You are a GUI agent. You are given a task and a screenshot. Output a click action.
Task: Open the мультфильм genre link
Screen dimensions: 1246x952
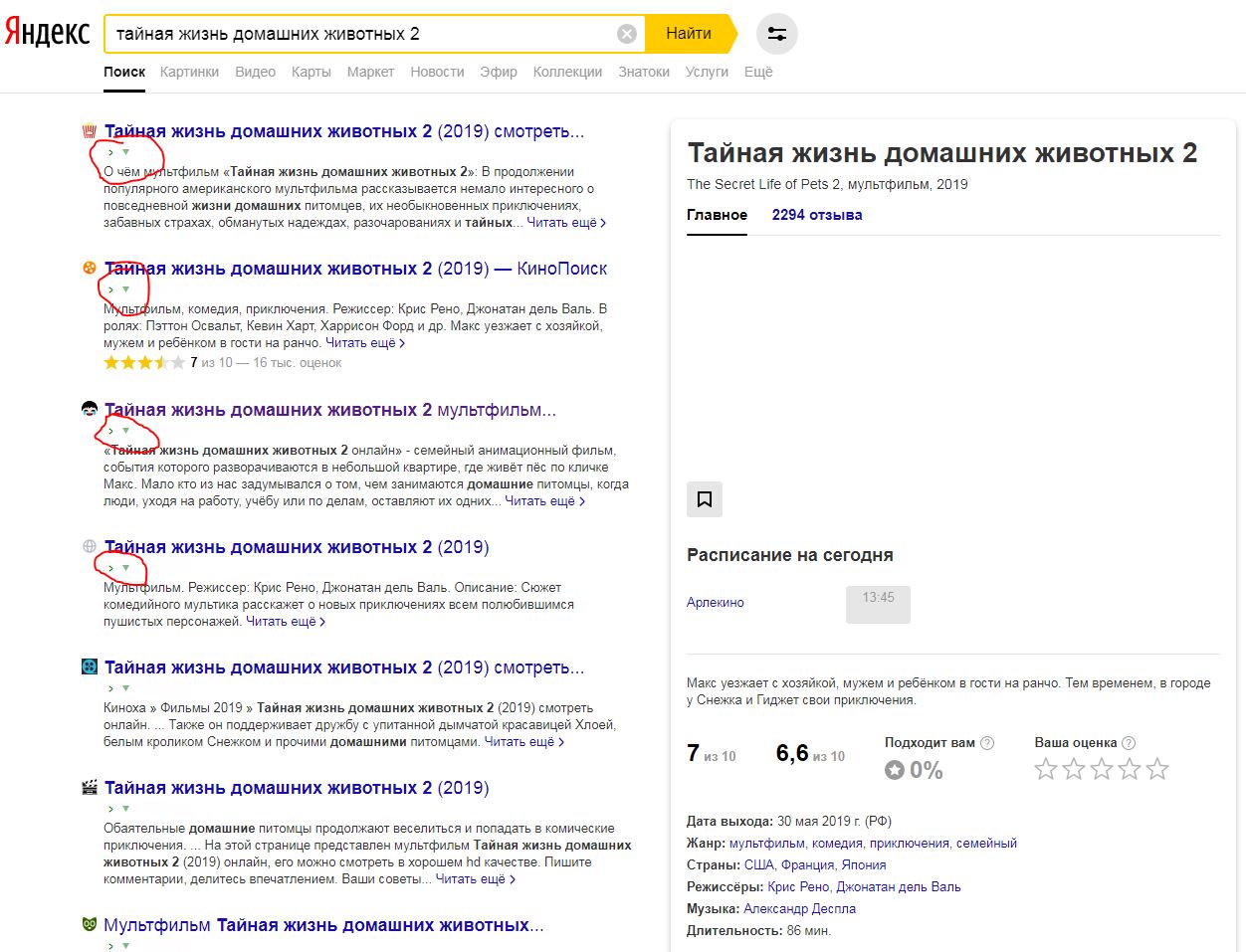pyautogui.click(x=765, y=844)
